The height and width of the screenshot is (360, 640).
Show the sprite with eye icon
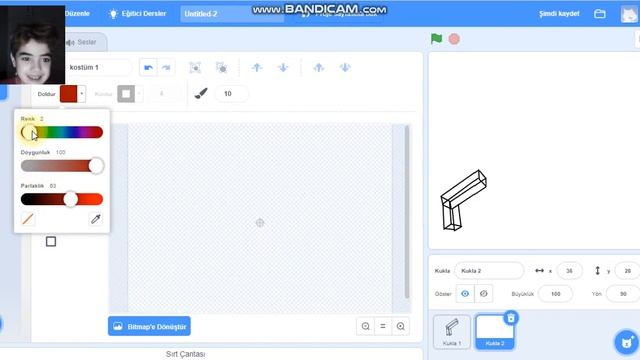pos(465,293)
